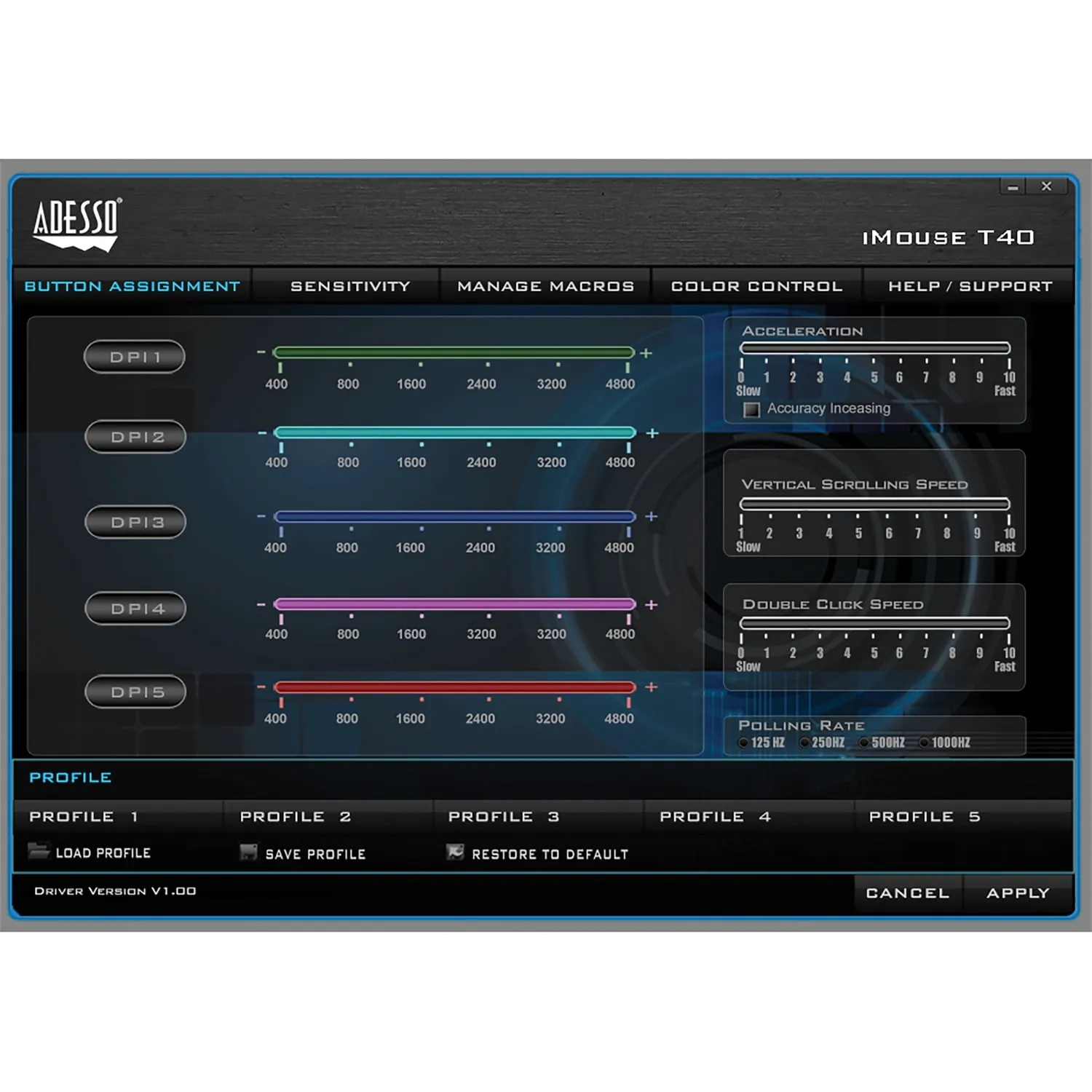Decrease DPI2 using its minus icon
Viewport: 1092px width, 1092px height.
click(261, 431)
